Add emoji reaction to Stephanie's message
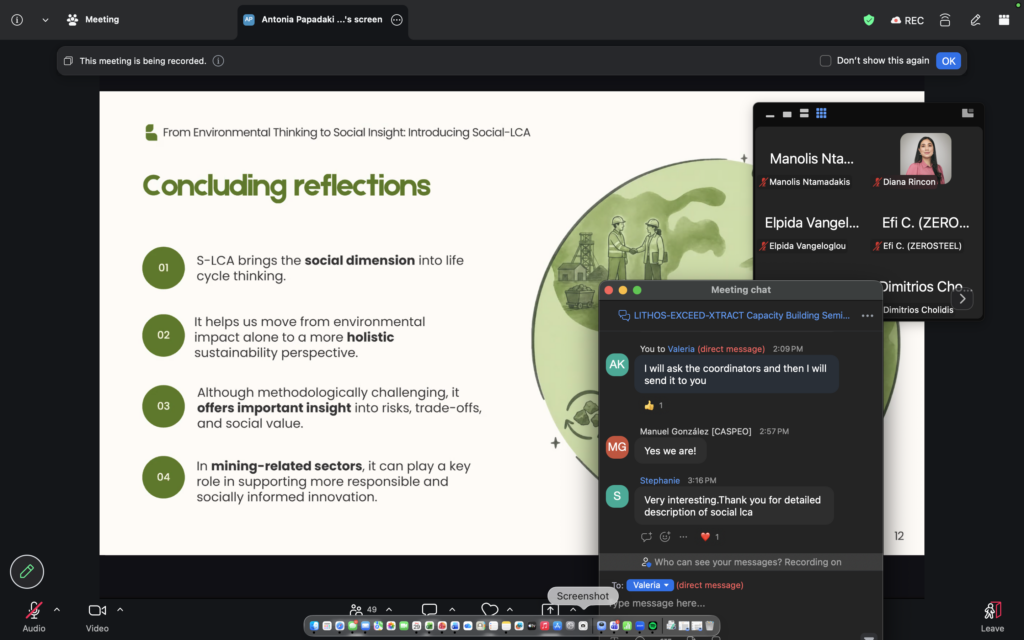 tap(665, 537)
